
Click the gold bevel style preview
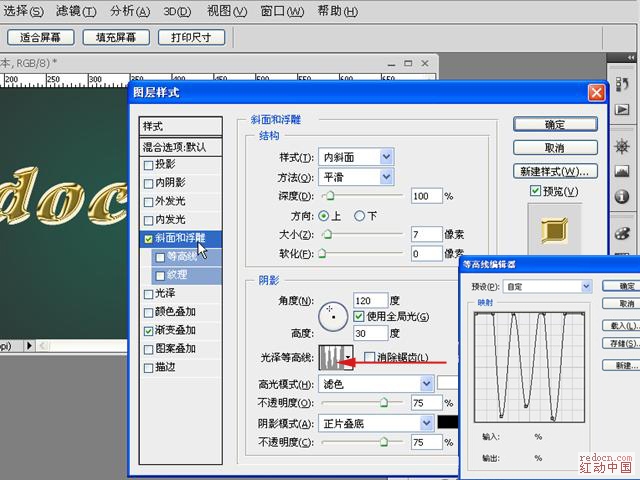pos(553,232)
